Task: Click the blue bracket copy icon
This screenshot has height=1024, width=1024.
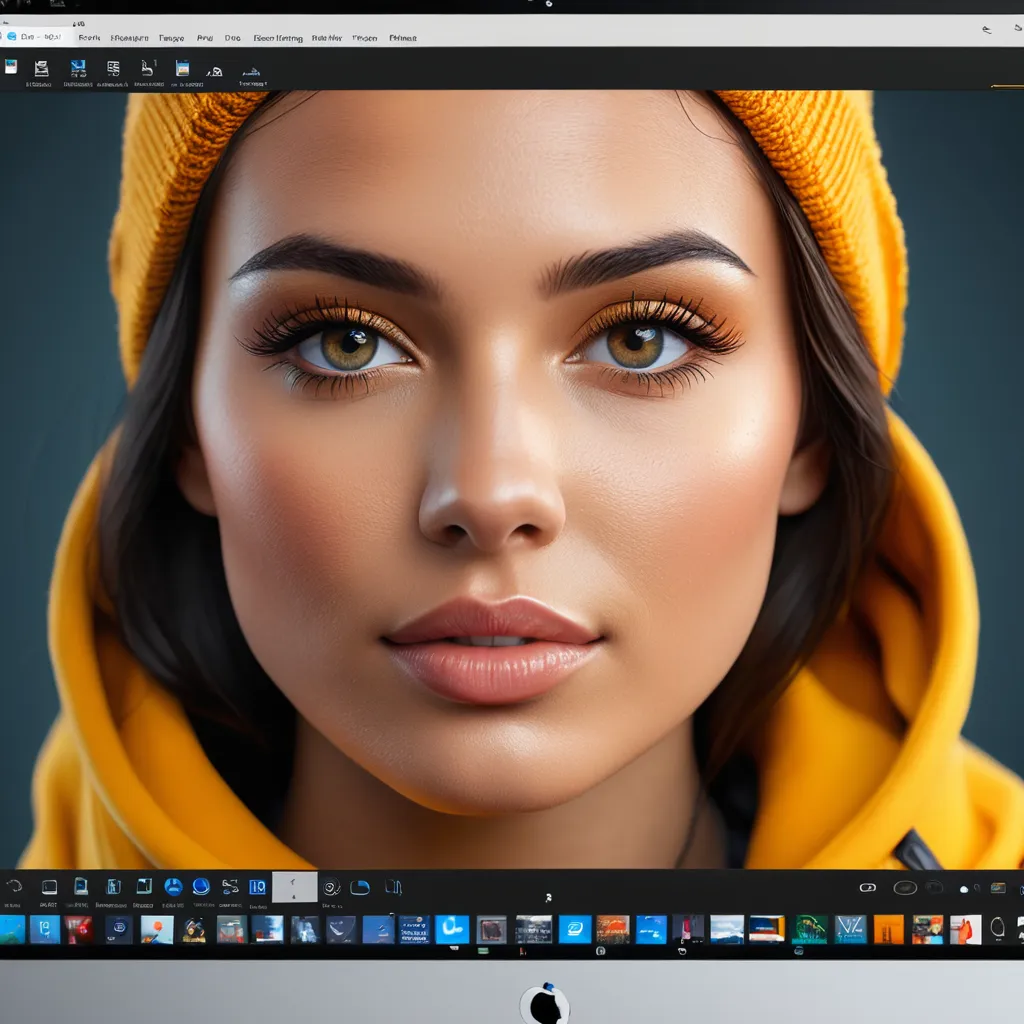Action: 393,887
